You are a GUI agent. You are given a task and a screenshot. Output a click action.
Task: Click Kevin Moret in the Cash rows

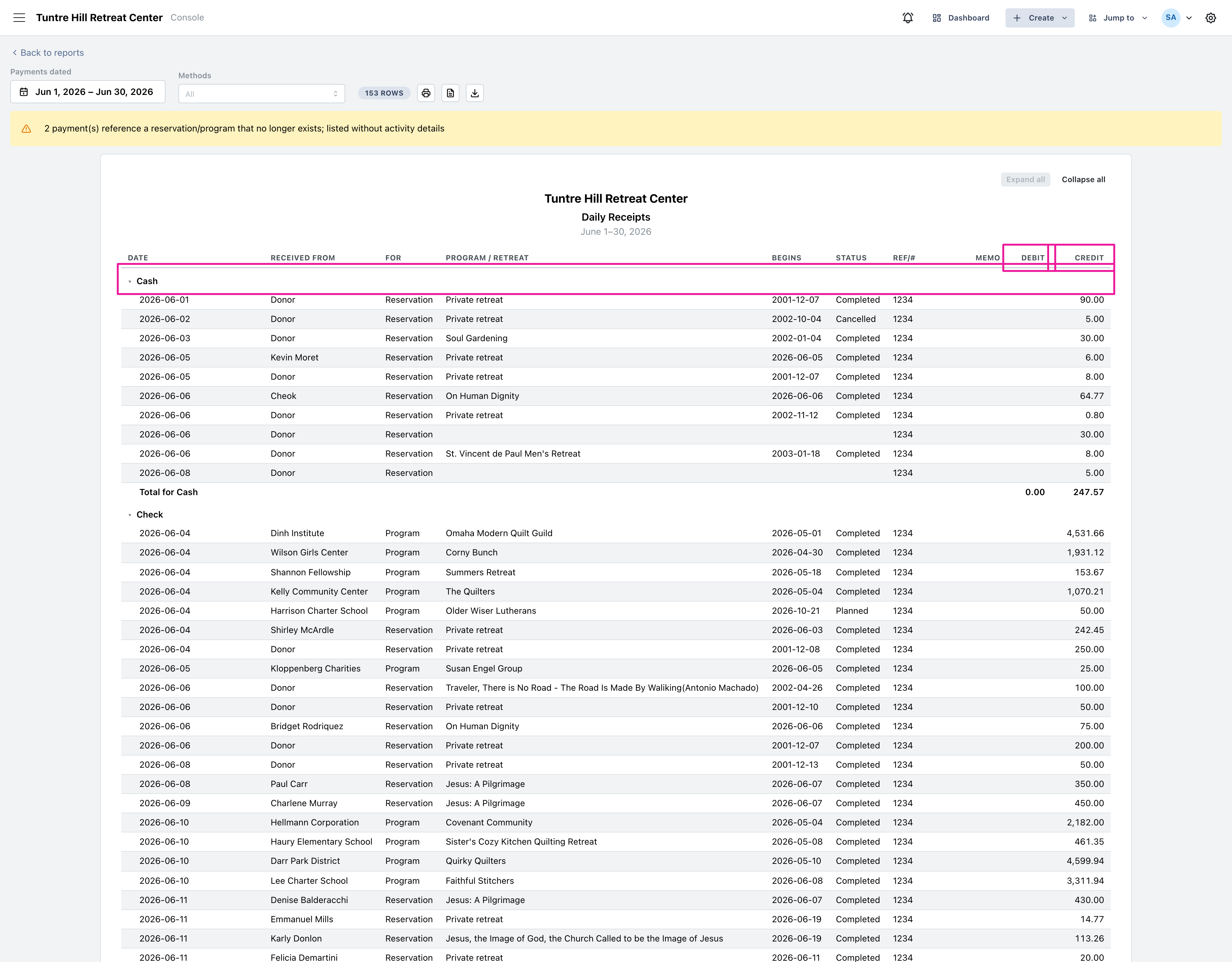pyautogui.click(x=295, y=358)
